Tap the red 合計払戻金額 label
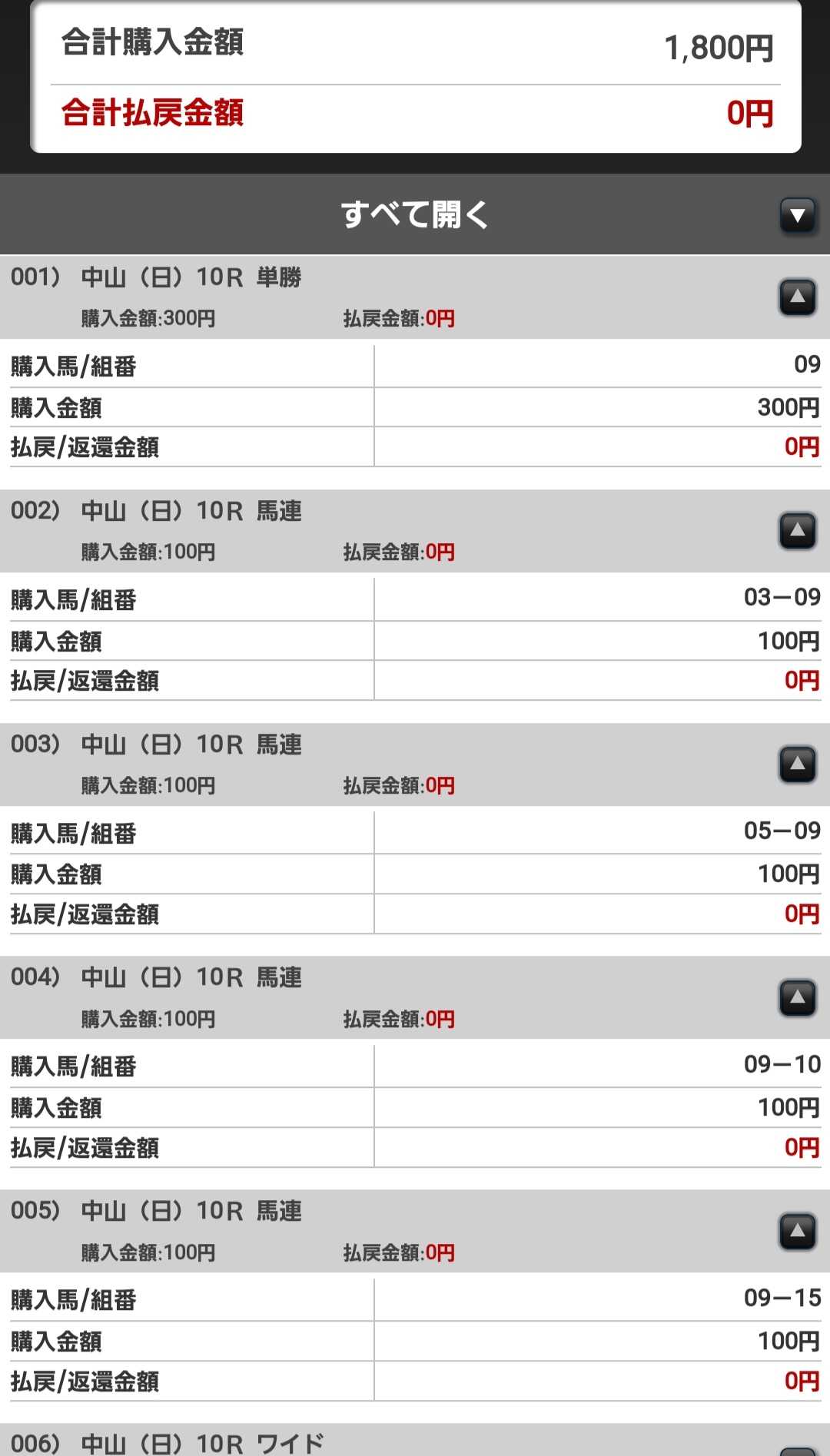This screenshot has height=1456, width=830. [152, 113]
